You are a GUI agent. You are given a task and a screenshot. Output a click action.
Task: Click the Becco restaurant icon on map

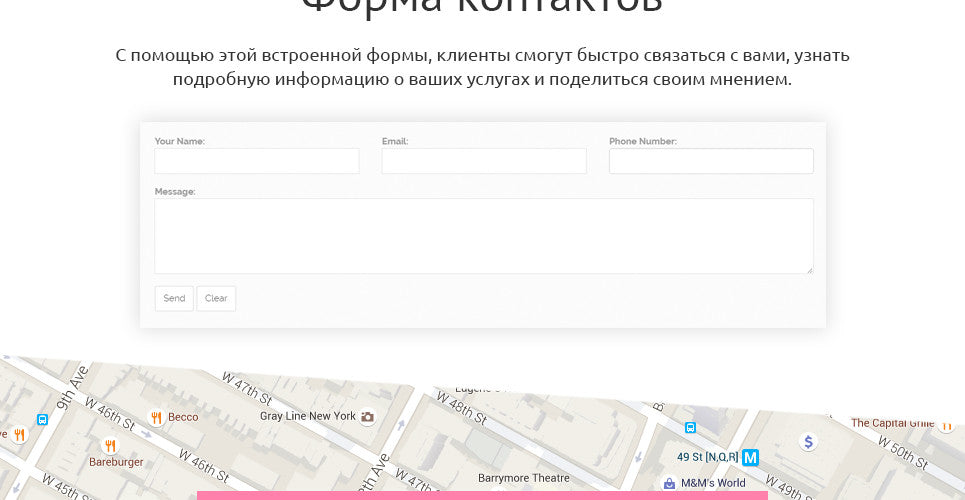coord(156,417)
